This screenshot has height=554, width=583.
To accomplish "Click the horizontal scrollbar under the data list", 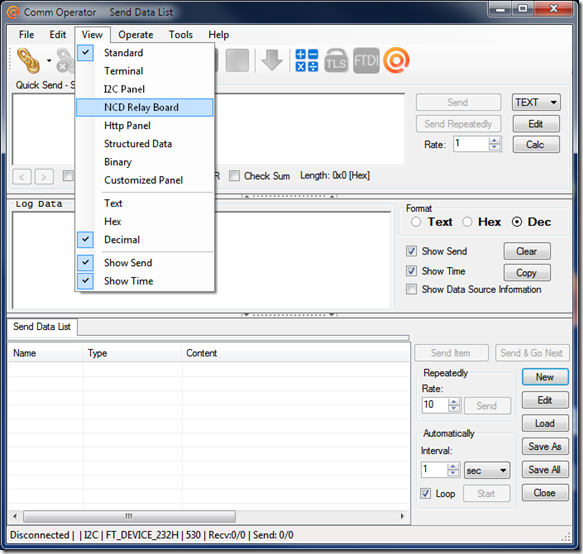I will click(208, 516).
